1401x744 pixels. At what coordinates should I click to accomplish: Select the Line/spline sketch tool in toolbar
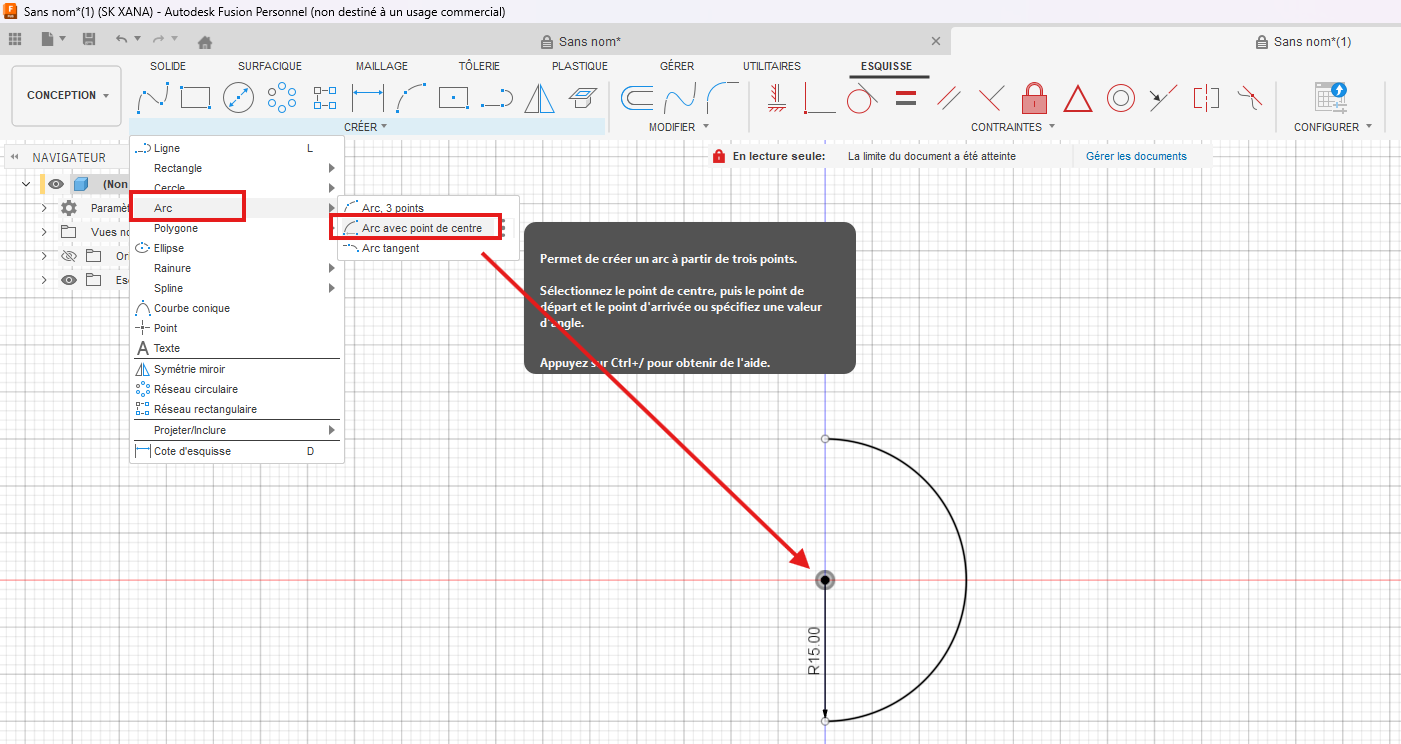click(x=152, y=98)
